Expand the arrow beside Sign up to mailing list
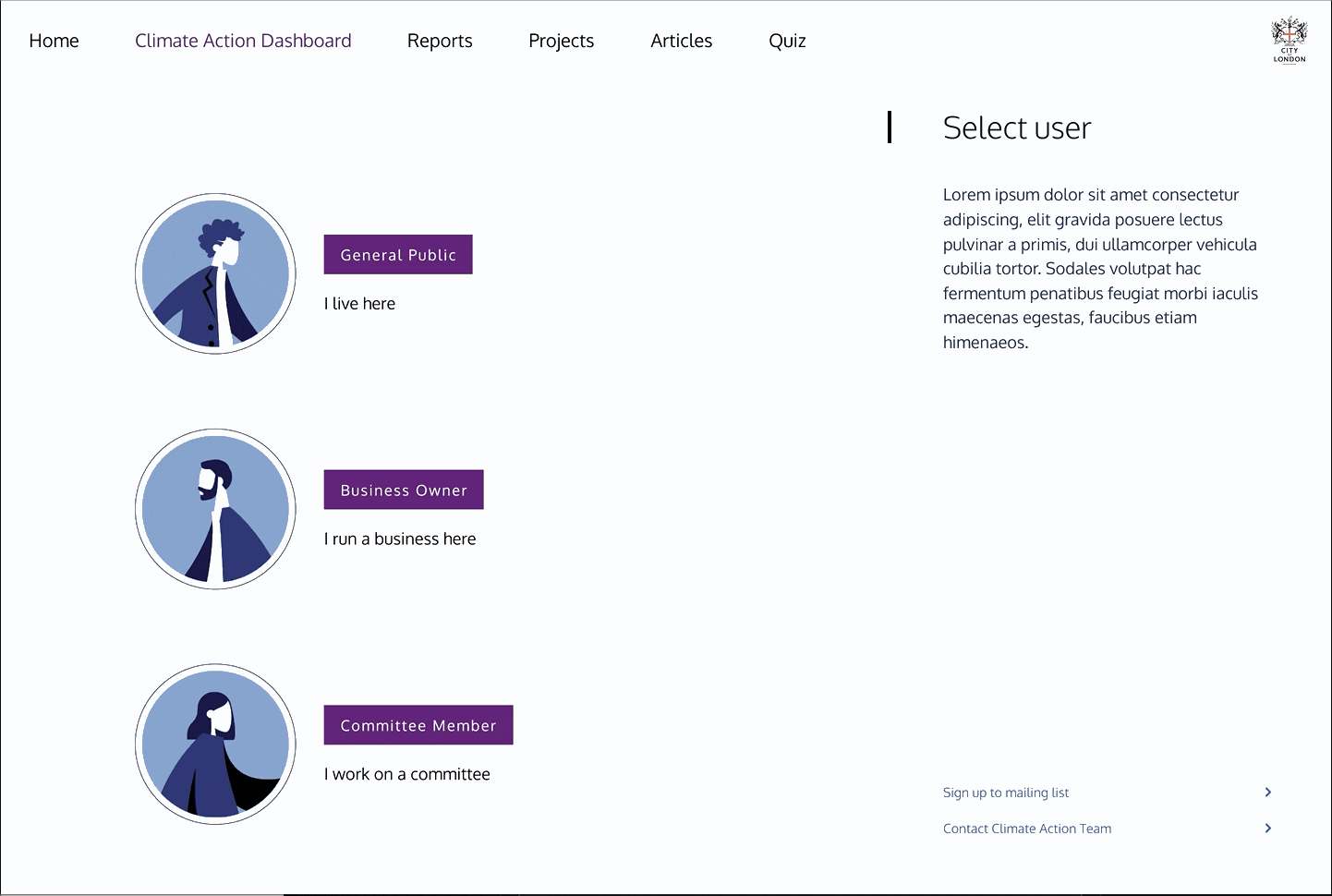 coord(1267,793)
